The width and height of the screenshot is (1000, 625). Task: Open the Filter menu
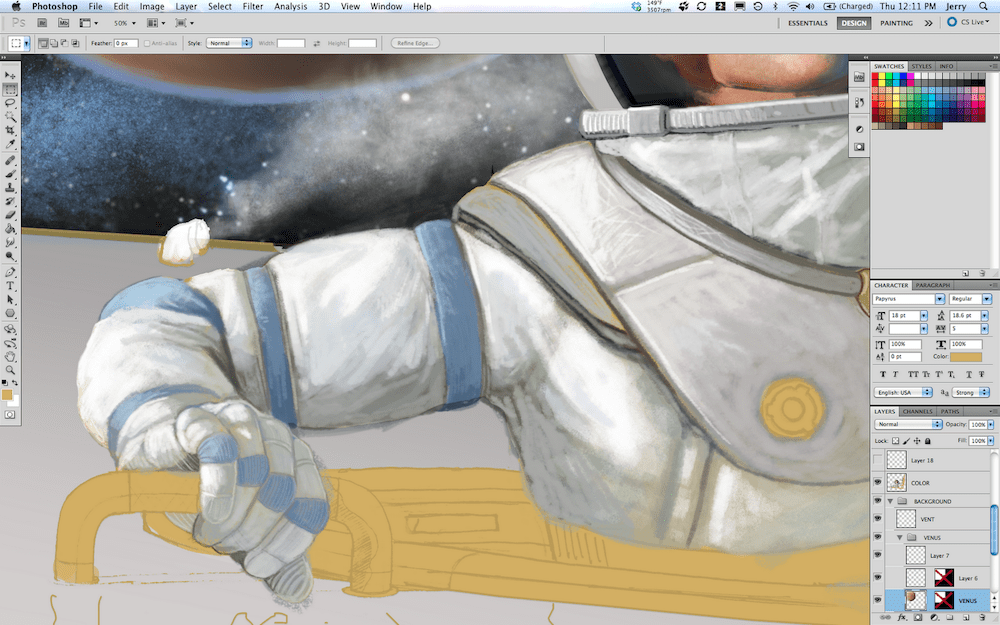[x=253, y=6]
